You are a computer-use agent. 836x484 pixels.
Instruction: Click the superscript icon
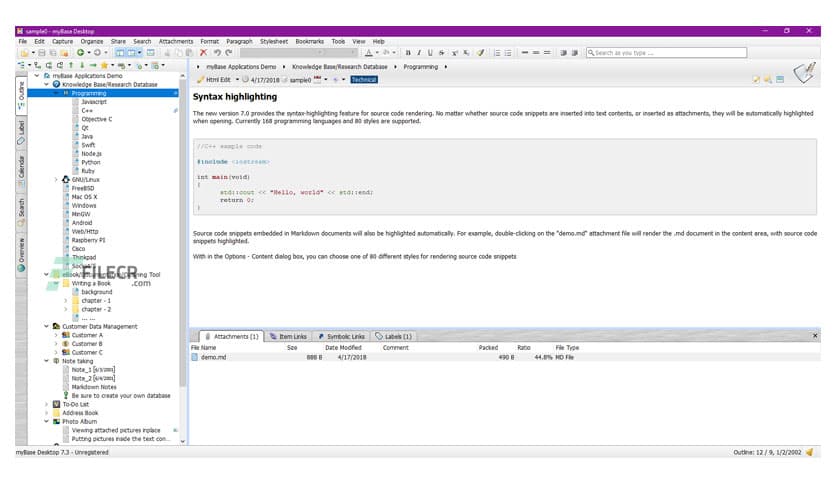tap(455, 53)
